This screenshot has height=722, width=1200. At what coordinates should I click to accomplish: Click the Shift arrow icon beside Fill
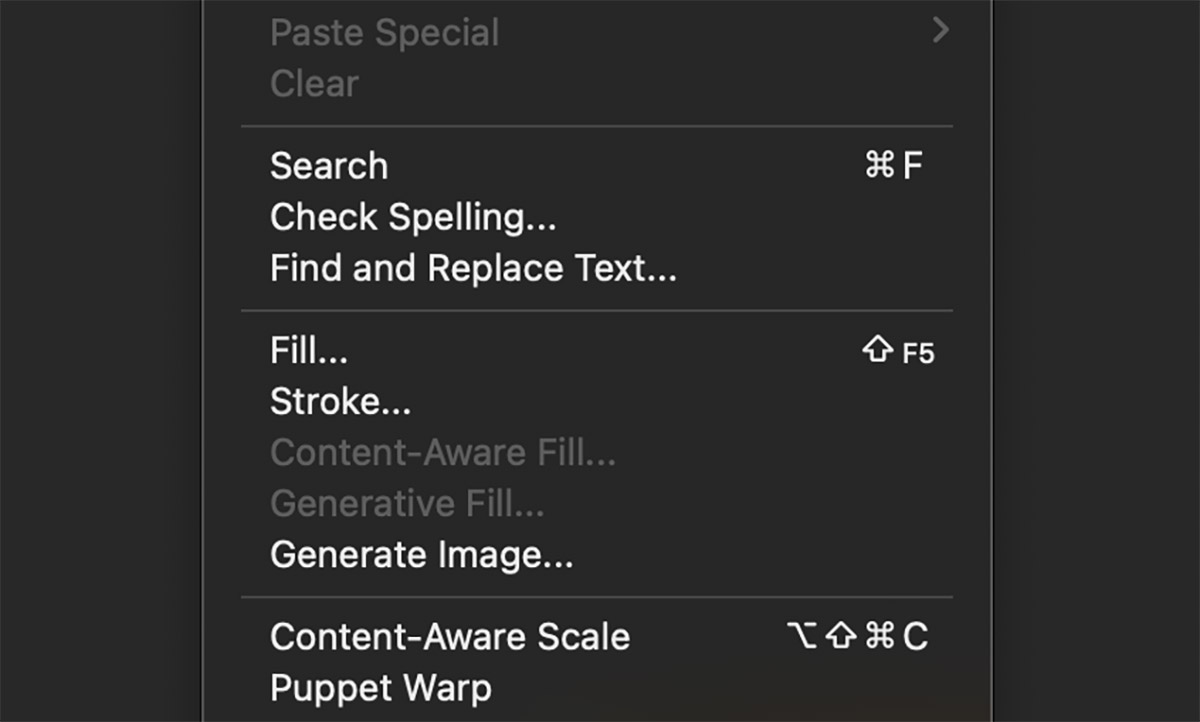877,351
